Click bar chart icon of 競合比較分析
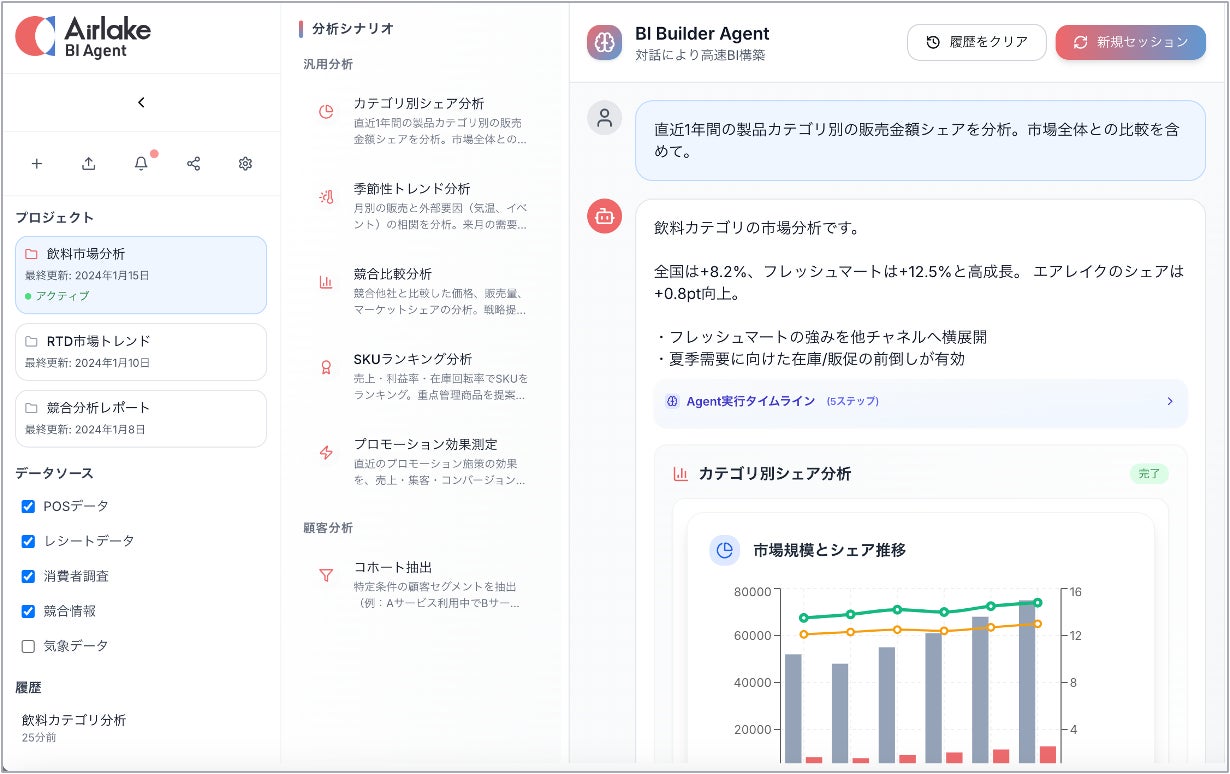1230x774 pixels. 326,282
